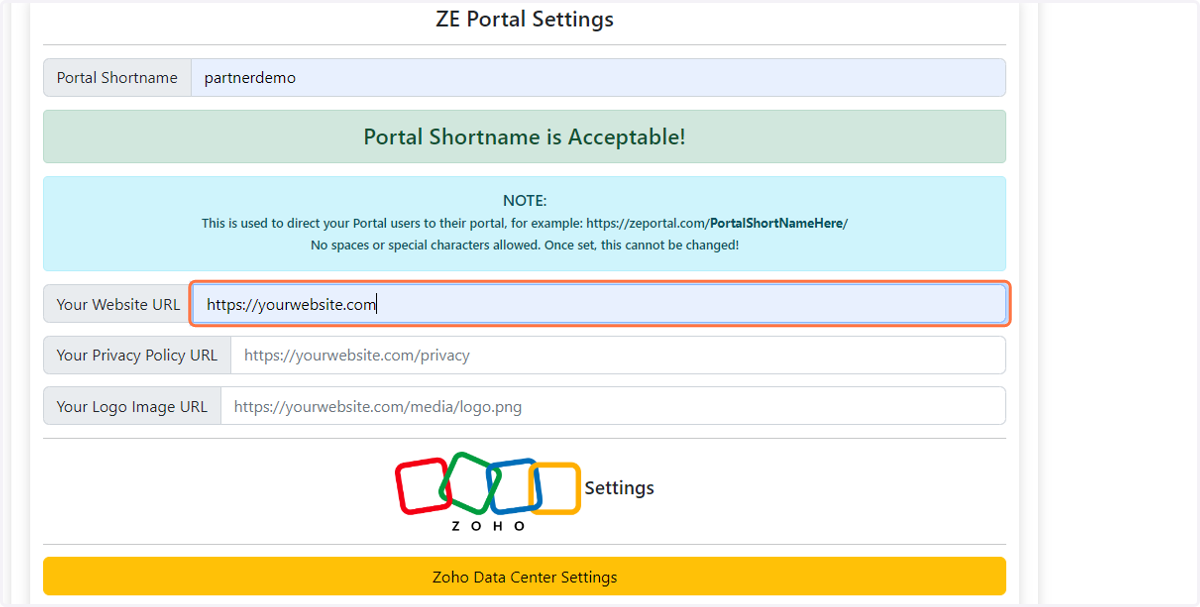This screenshot has width=1200, height=607.
Task: Click the NOTE: heading in blue box
Action: click(x=524, y=201)
